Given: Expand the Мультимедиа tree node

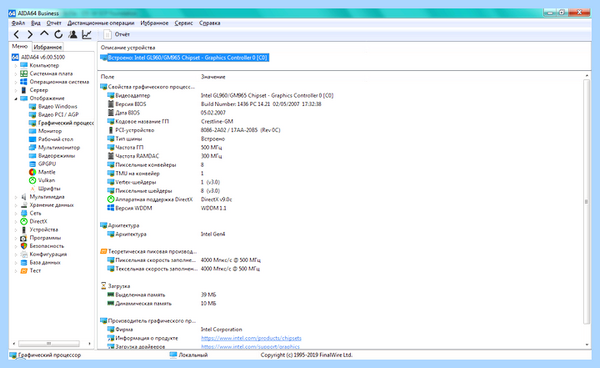Looking at the screenshot, I should [x=16, y=197].
